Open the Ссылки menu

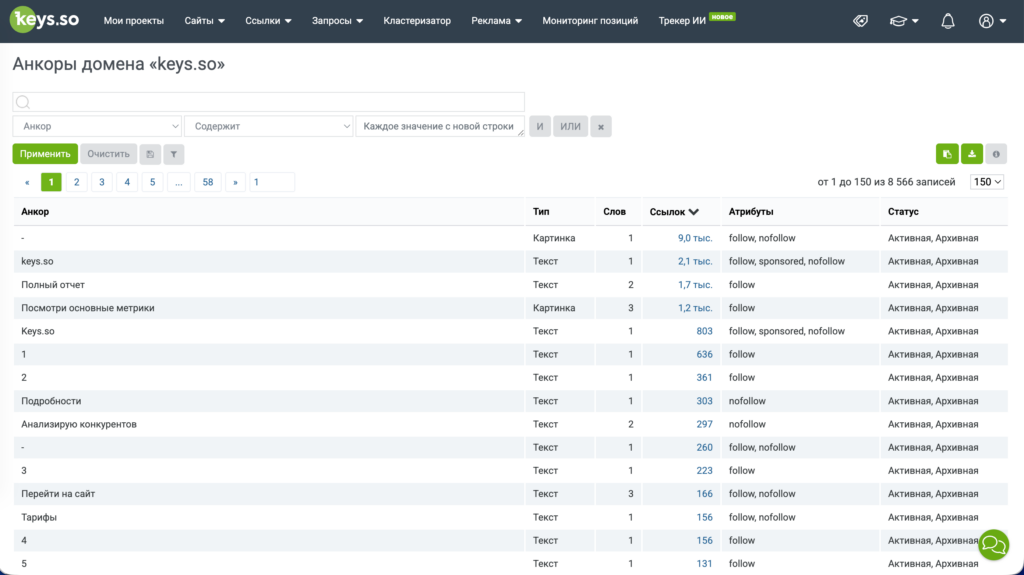pos(268,21)
